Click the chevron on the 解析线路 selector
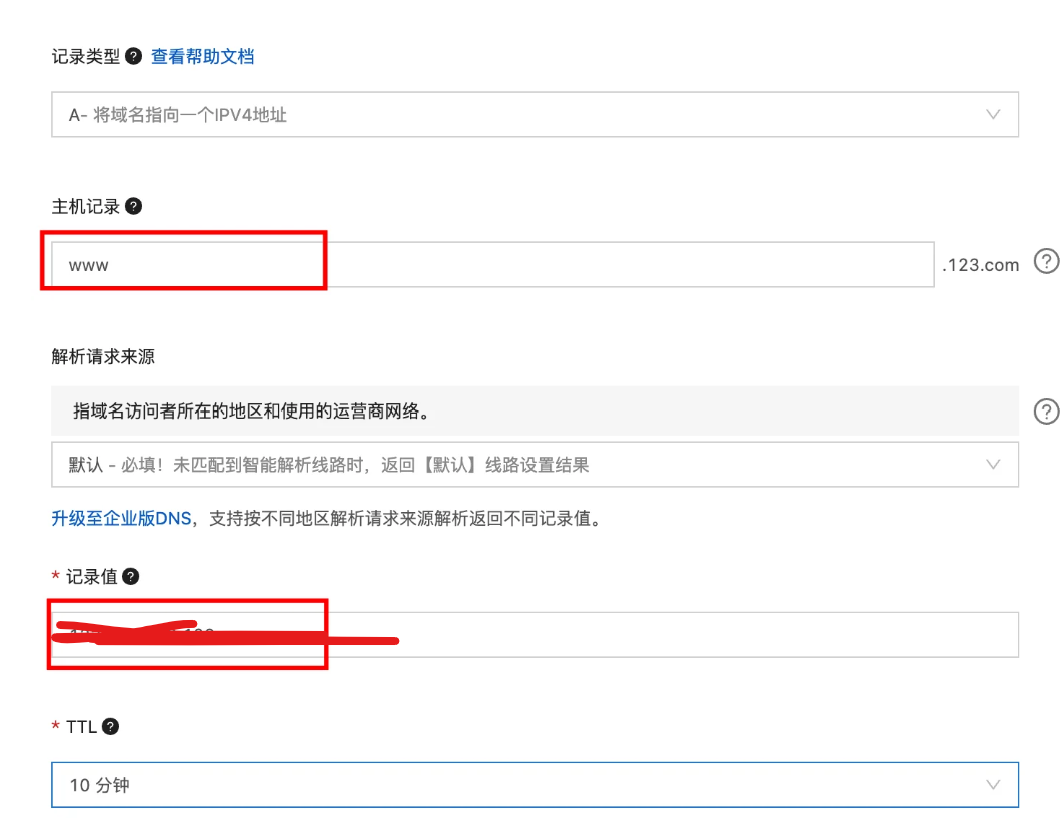The width and height of the screenshot is (1064, 818). tap(994, 464)
